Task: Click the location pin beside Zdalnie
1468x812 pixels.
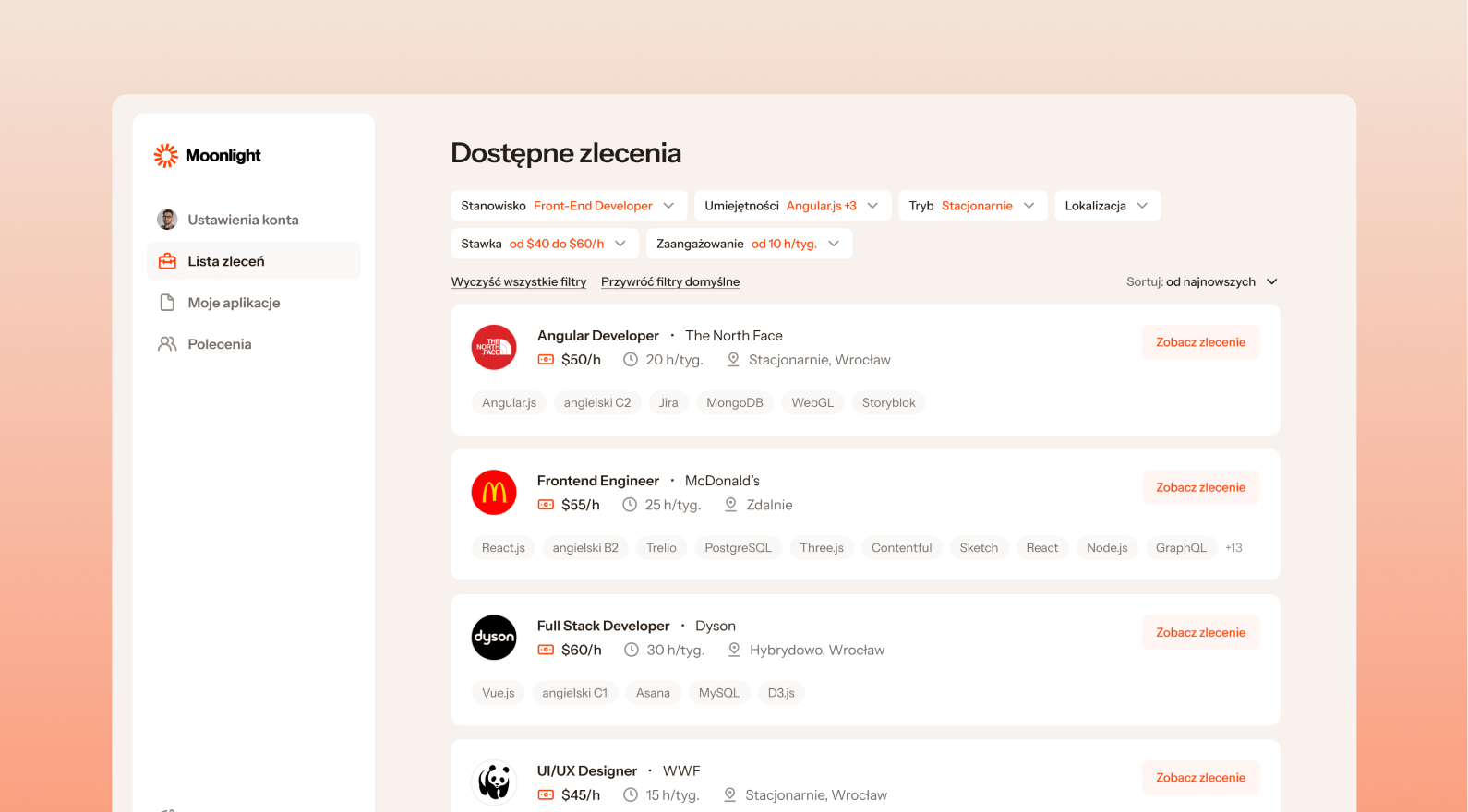Action: [x=730, y=505]
